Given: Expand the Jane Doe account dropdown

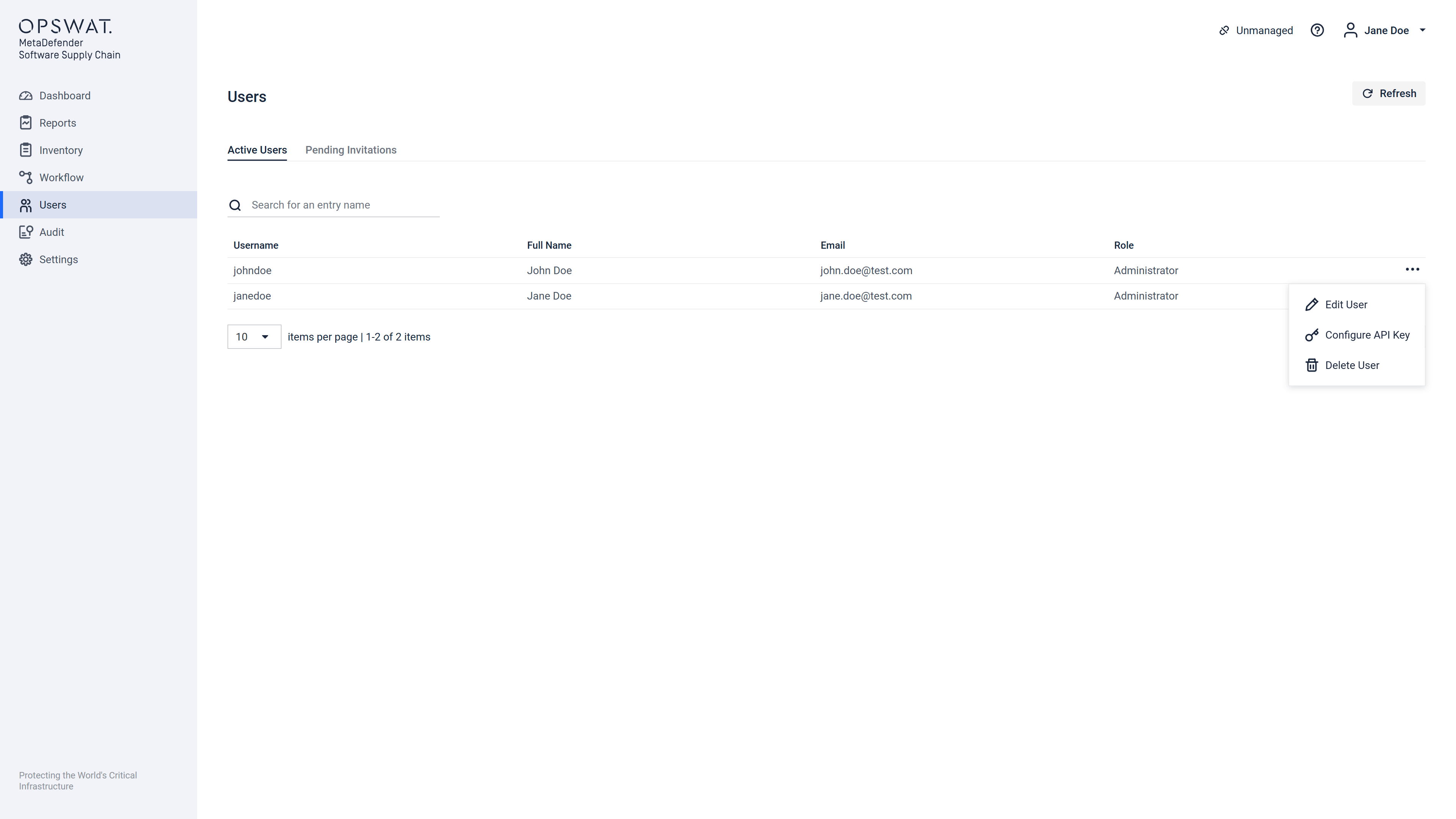Looking at the screenshot, I should pos(1422,30).
